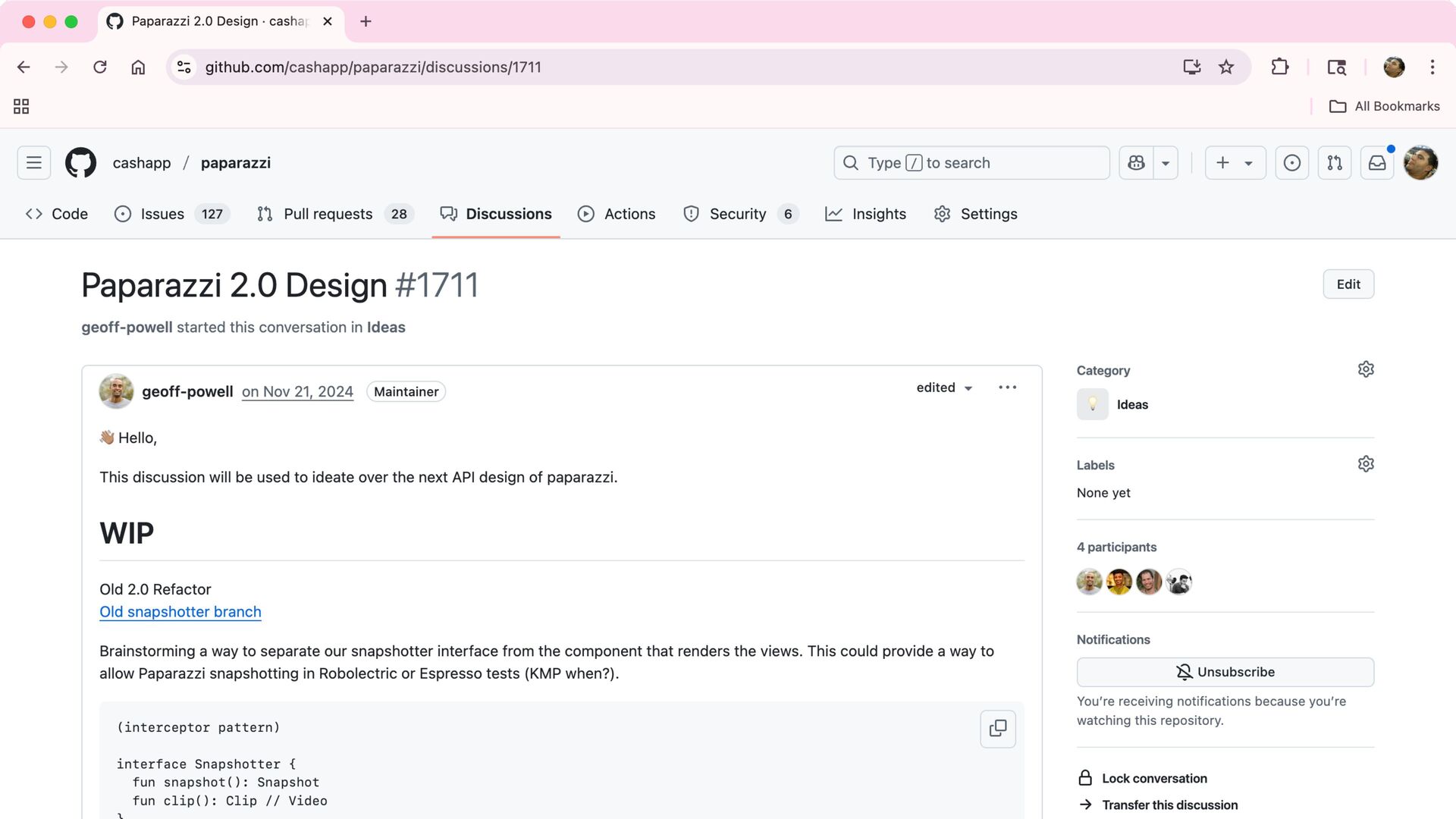Click the Maintainer badge on the post

(x=406, y=391)
